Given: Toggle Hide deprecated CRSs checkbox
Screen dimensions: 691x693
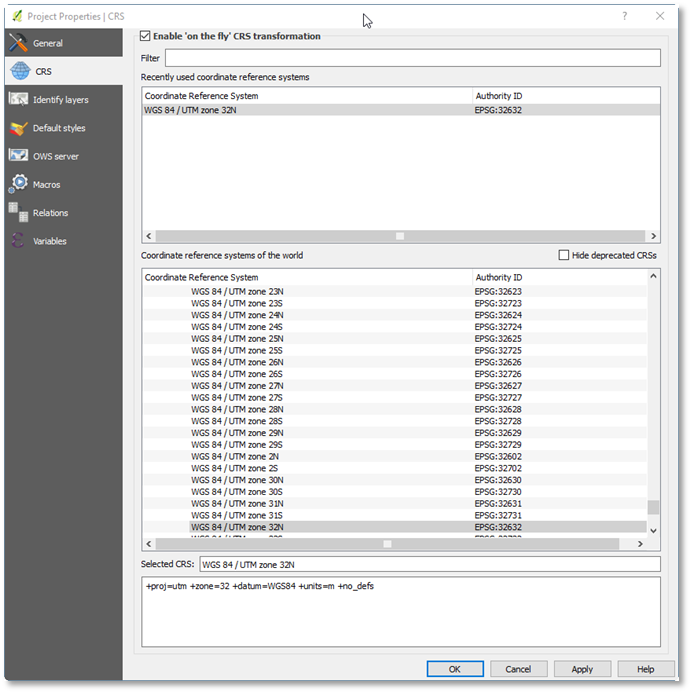Looking at the screenshot, I should (x=564, y=255).
